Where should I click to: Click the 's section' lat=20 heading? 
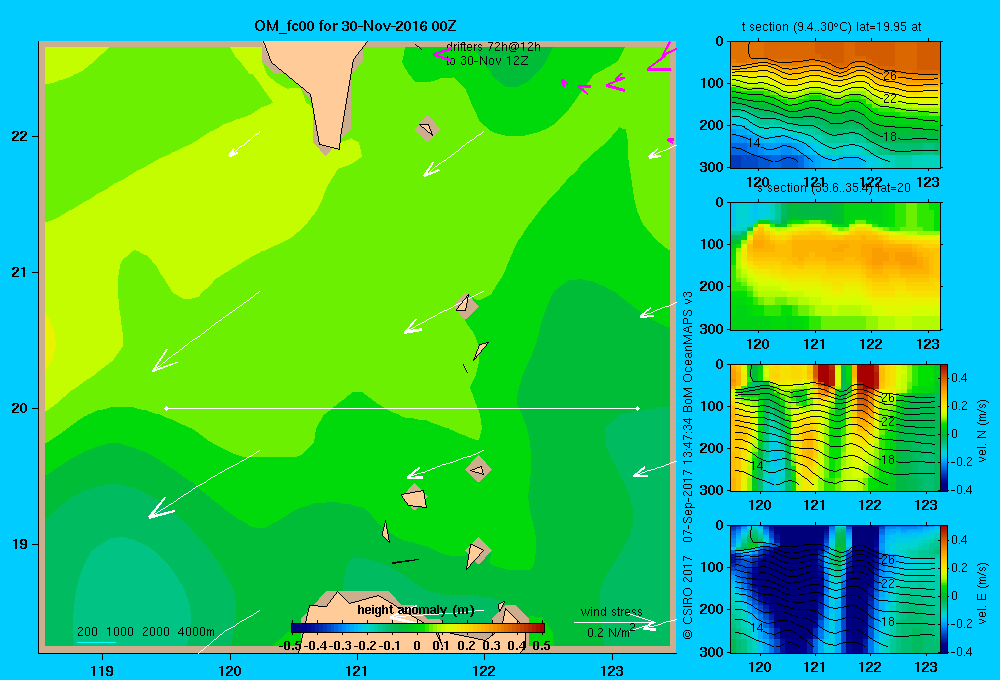pos(834,188)
